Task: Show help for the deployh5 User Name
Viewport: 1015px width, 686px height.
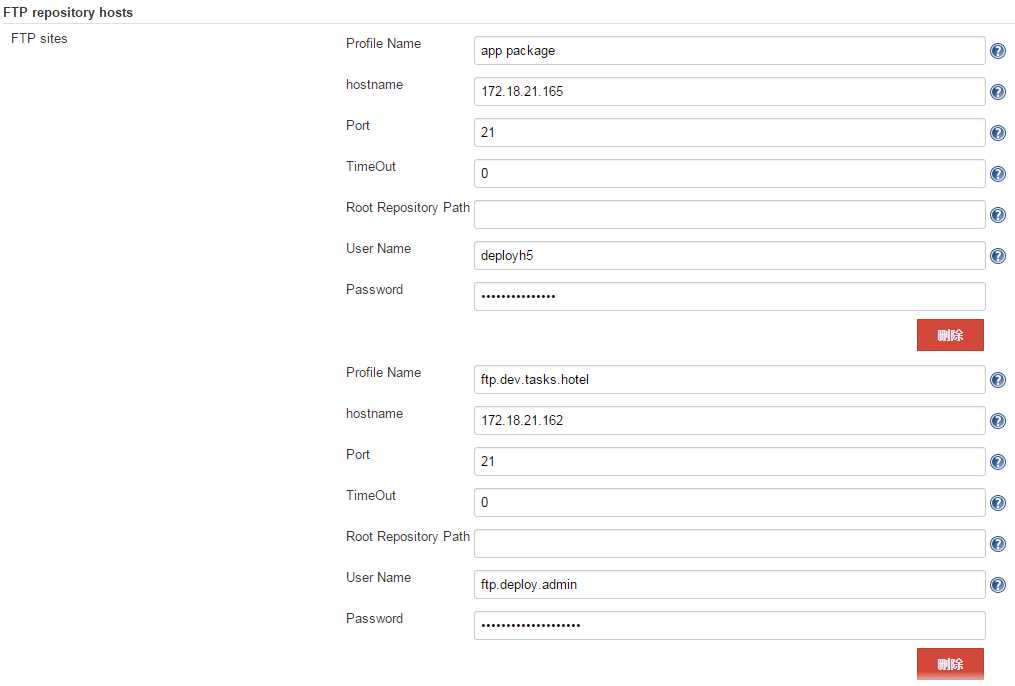Action: coord(997,256)
